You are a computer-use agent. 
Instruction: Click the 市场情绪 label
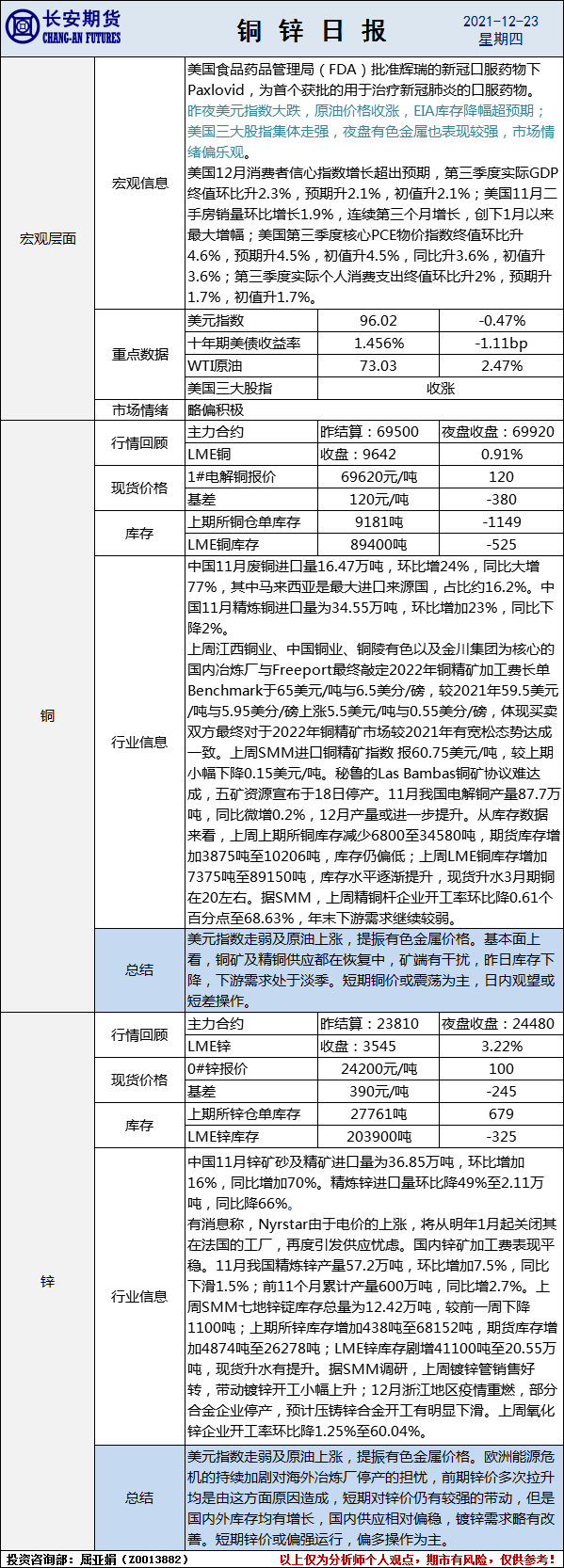(139, 409)
